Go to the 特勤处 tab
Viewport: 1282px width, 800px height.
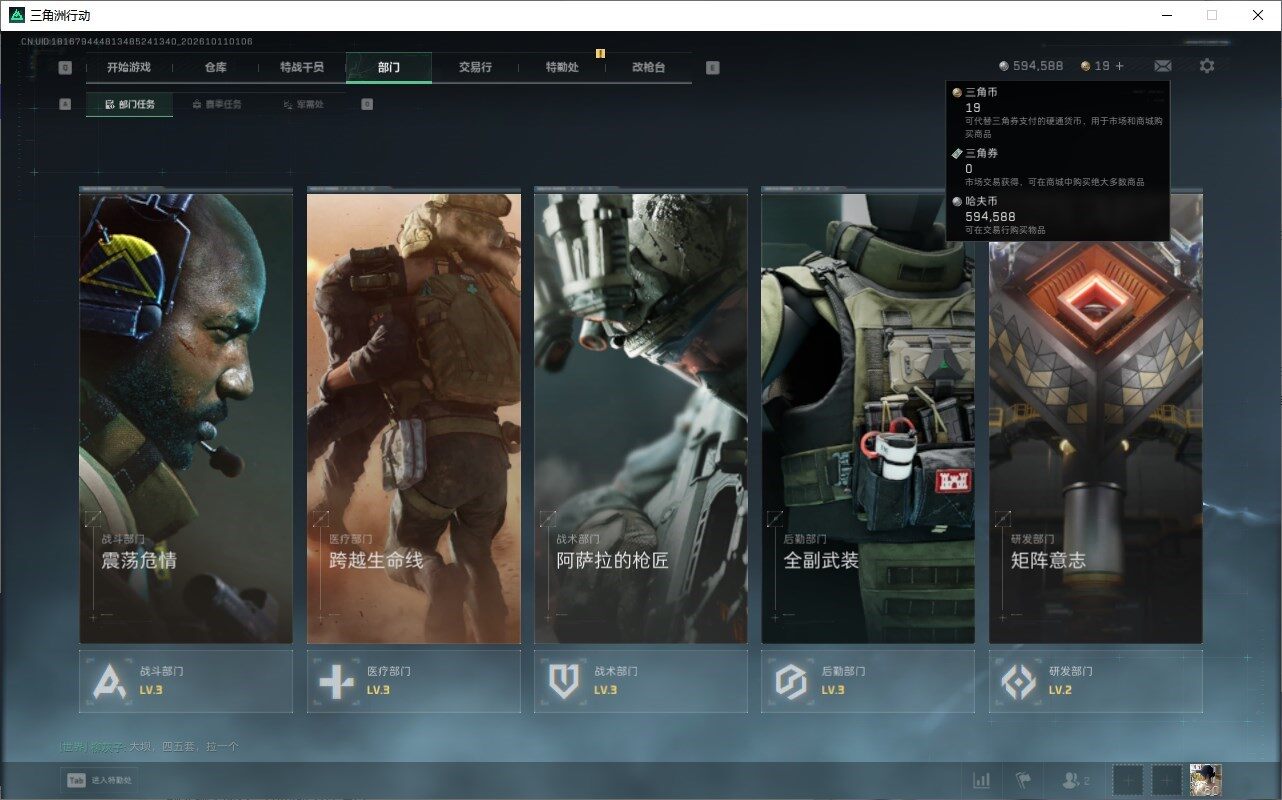[562, 67]
